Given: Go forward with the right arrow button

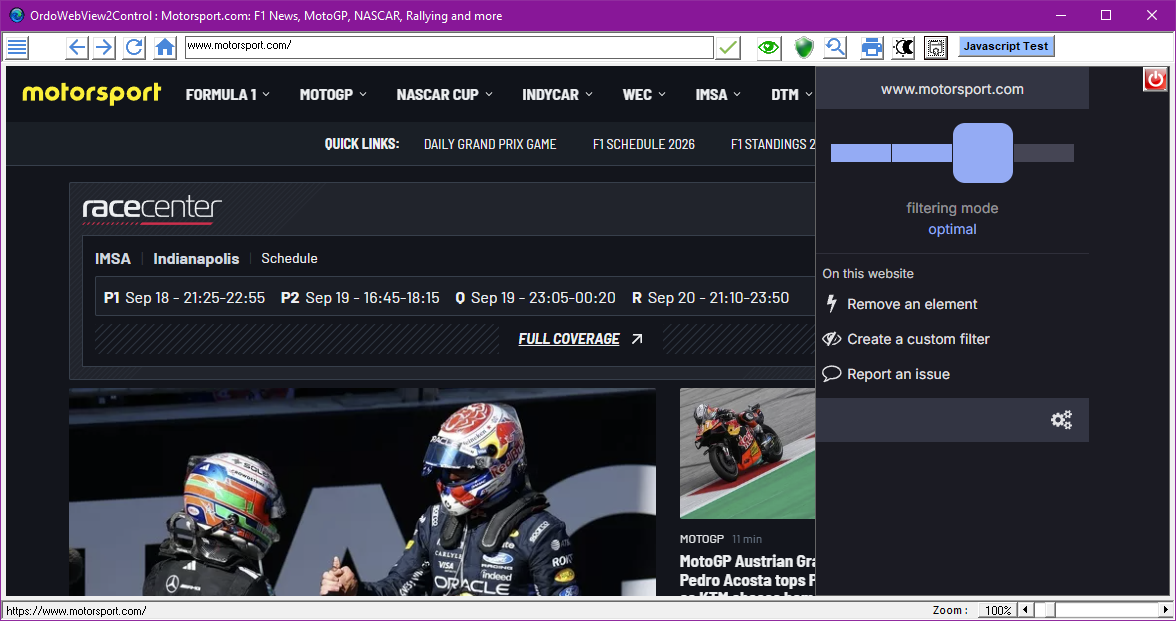Looking at the screenshot, I should tap(104, 47).
